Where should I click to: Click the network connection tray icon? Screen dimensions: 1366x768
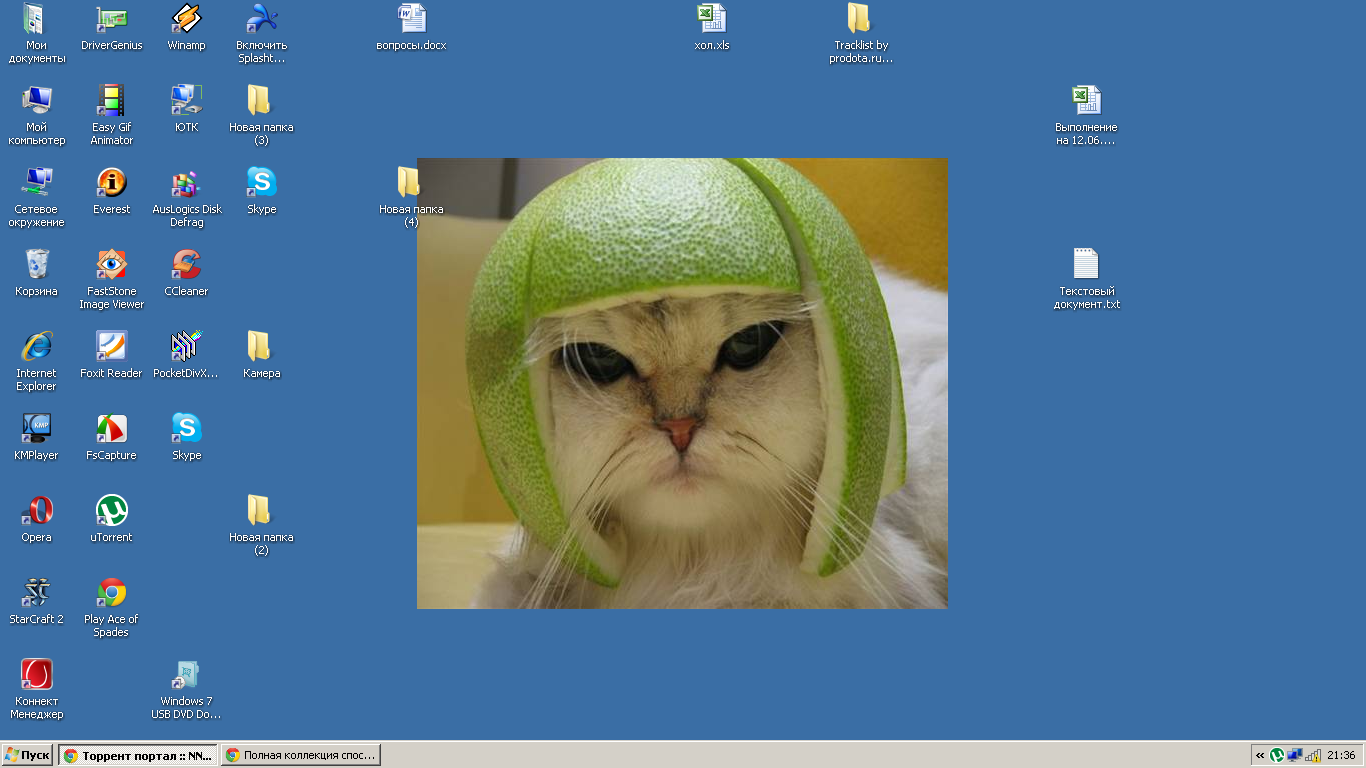[1295, 755]
